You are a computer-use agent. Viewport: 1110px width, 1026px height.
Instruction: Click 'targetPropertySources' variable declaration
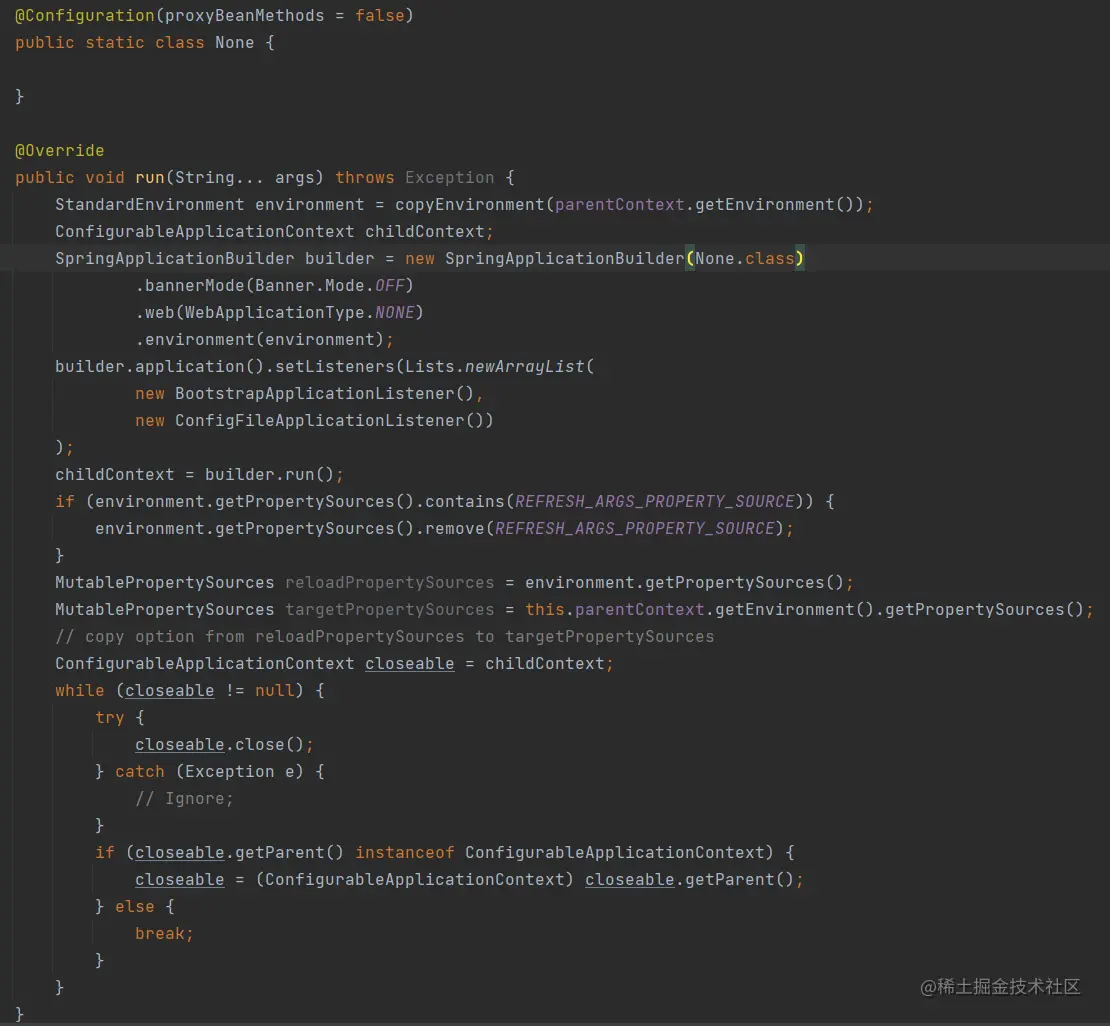389,610
